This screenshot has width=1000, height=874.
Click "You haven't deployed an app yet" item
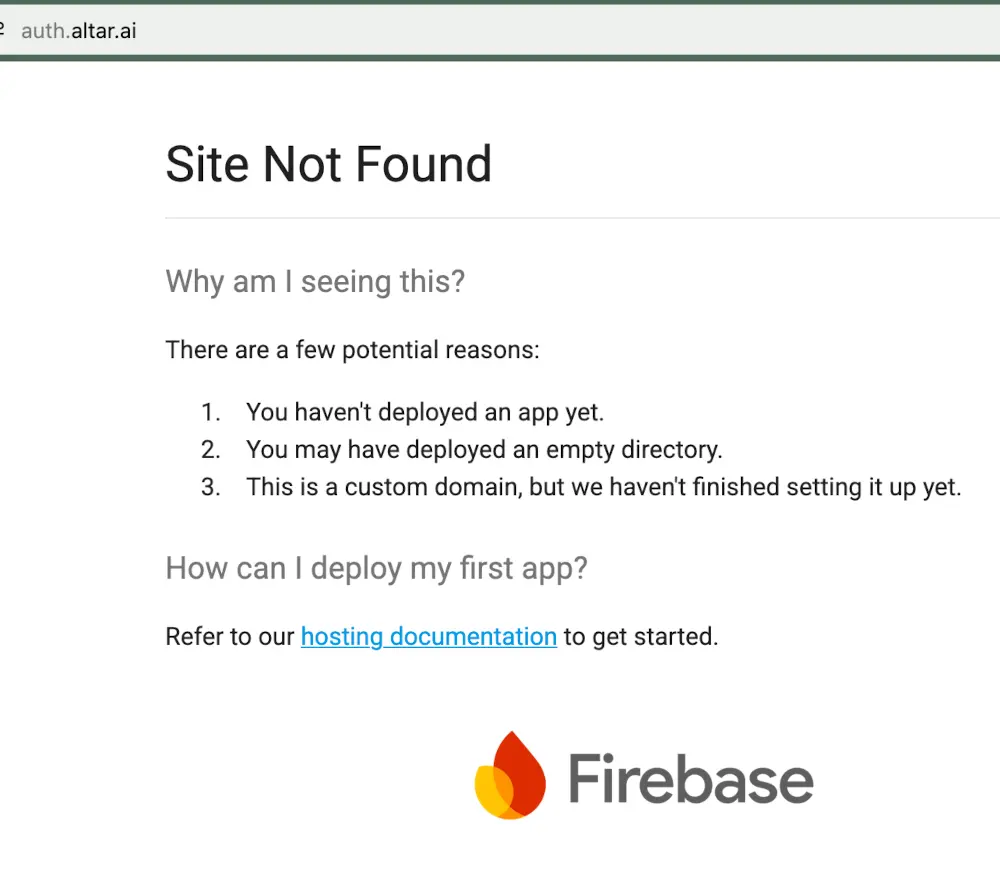425,411
